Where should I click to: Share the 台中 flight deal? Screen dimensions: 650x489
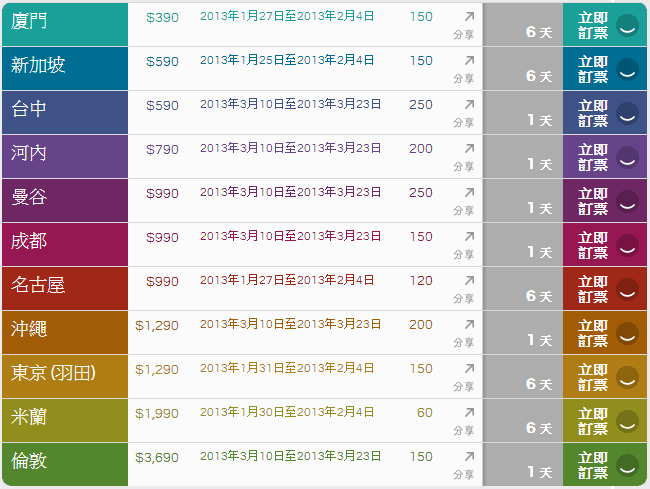pyautogui.click(x=469, y=105)
